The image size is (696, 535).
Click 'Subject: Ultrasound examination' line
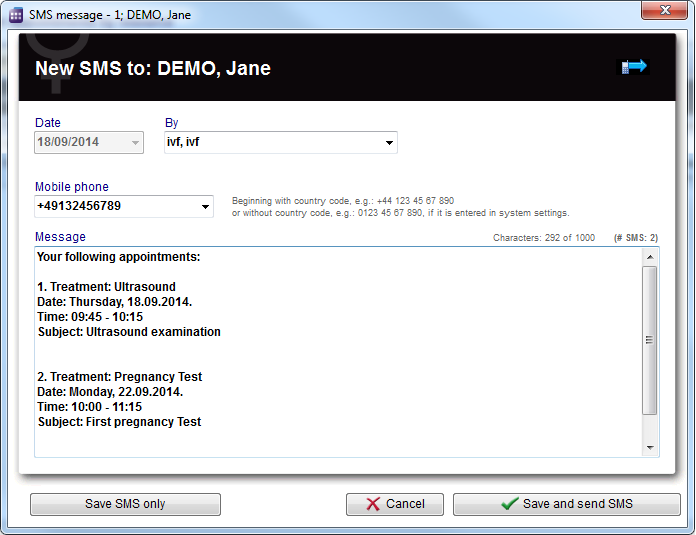[129, 332]
